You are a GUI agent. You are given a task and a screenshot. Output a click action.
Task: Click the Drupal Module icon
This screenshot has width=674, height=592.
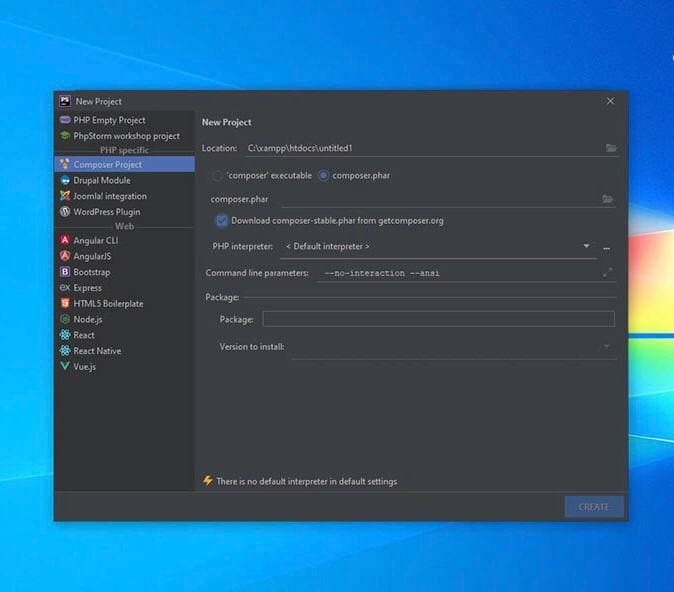[65, 180]
